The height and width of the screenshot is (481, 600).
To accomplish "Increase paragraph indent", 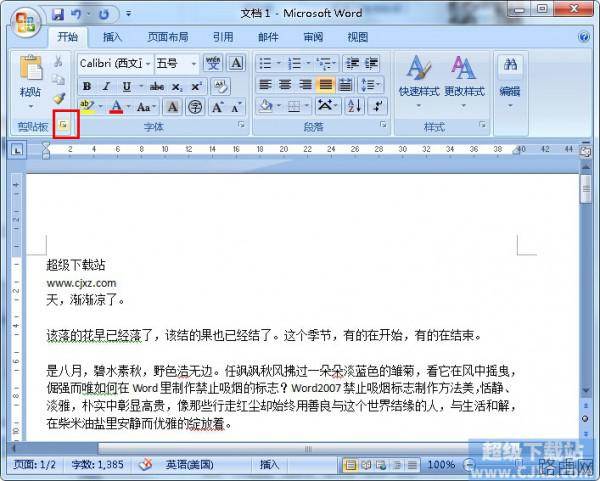I will (371, 64).
